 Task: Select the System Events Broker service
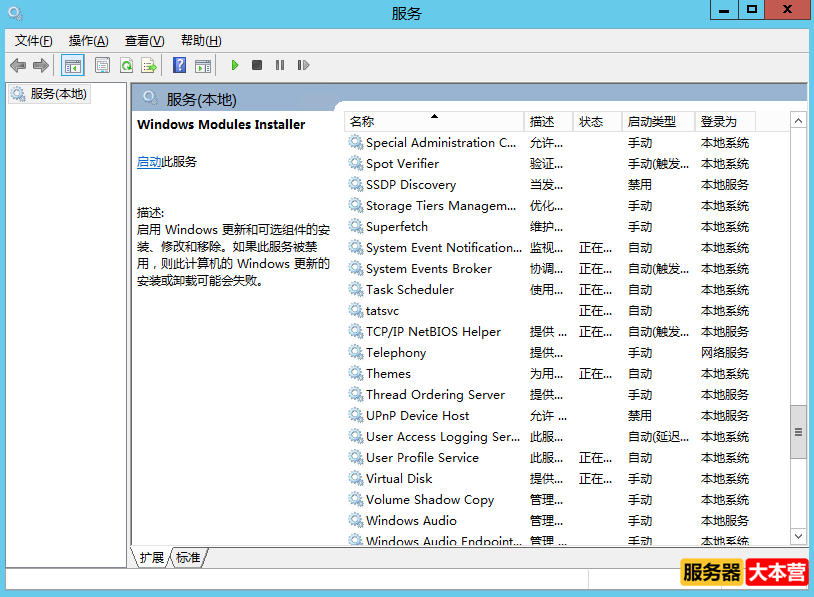549,269
